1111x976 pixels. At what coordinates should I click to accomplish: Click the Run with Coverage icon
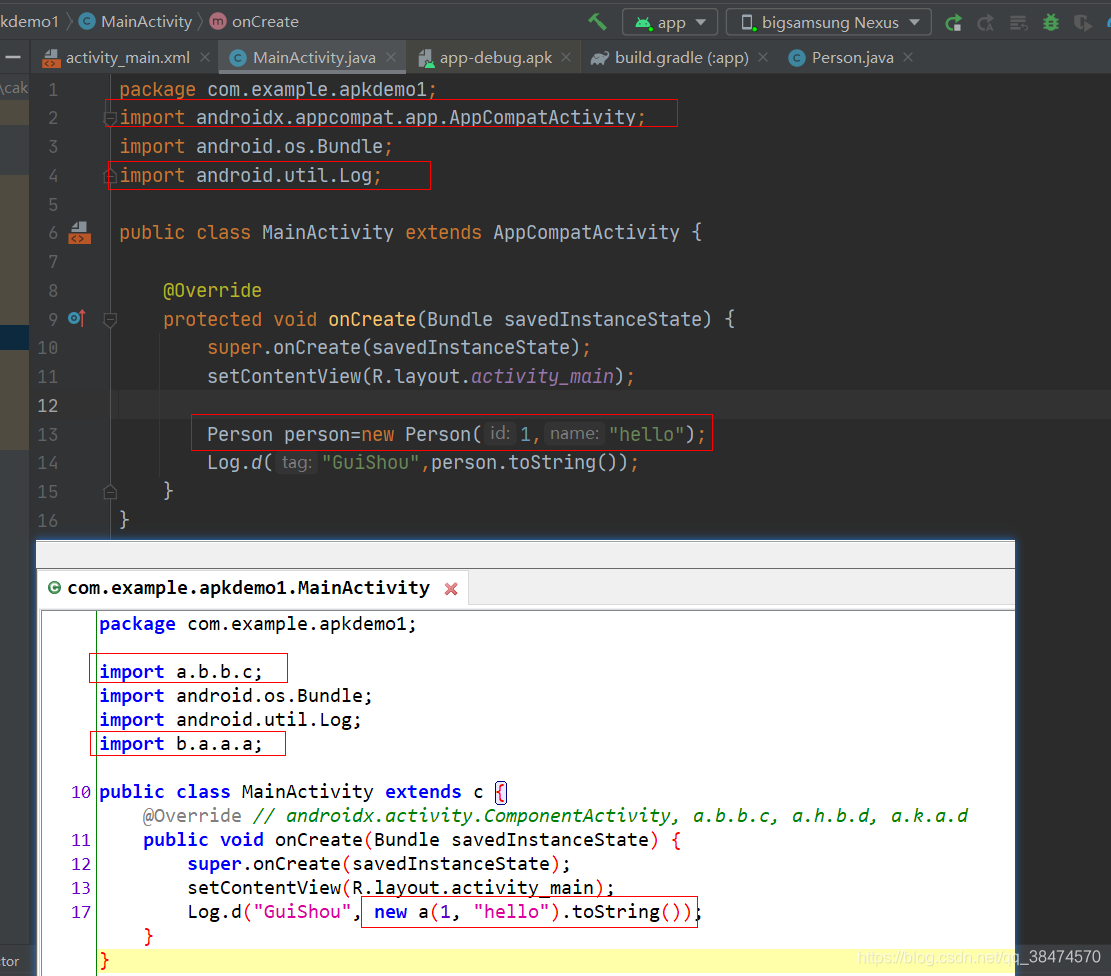tap(1083, 23)
